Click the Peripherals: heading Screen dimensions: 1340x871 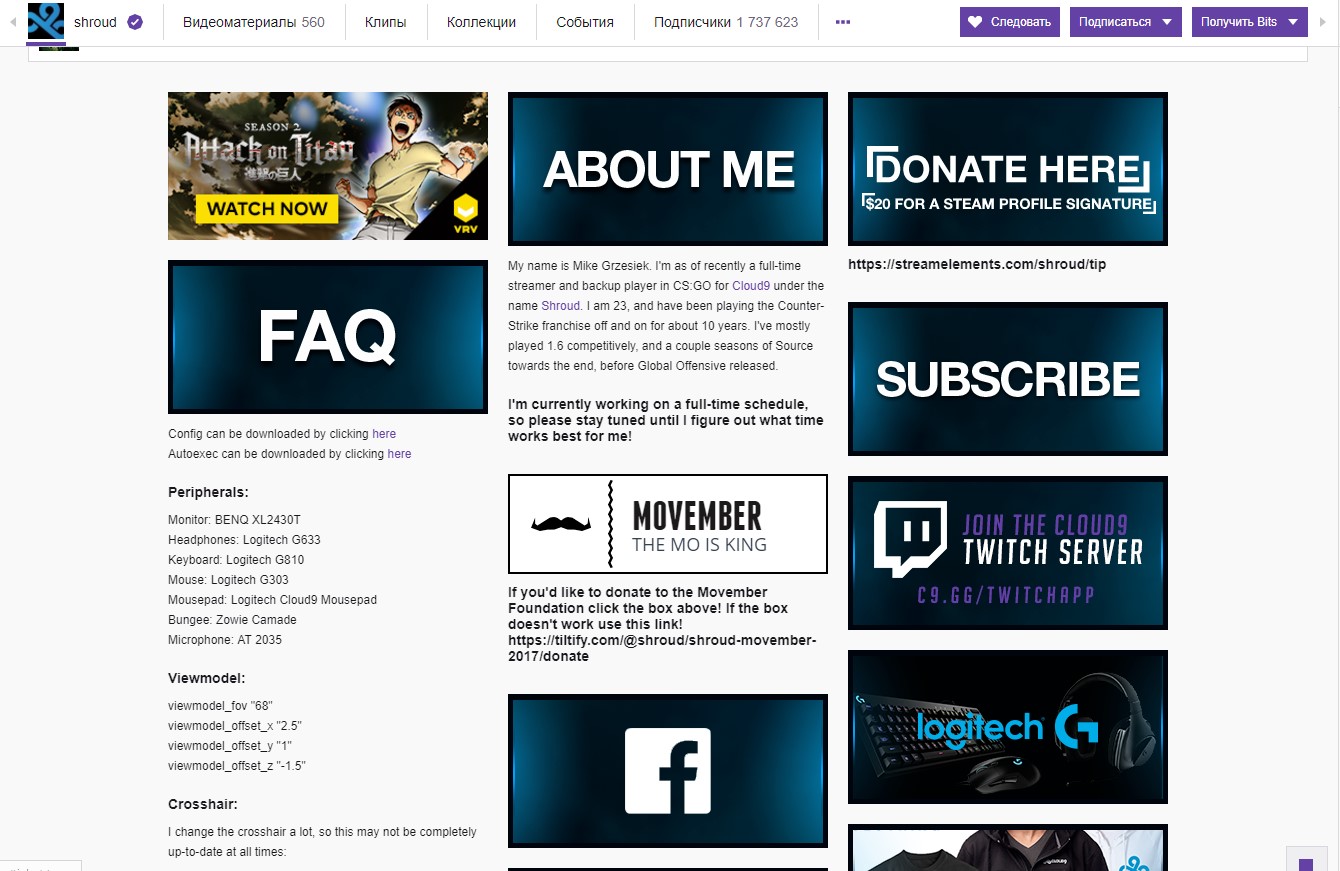pos(208,492)
